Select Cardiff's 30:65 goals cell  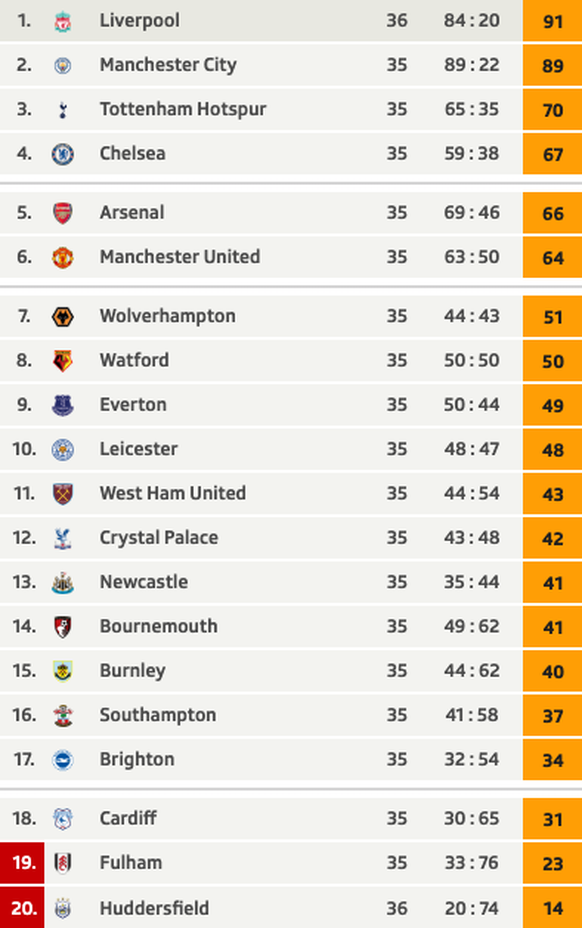[x=472, y=819]
